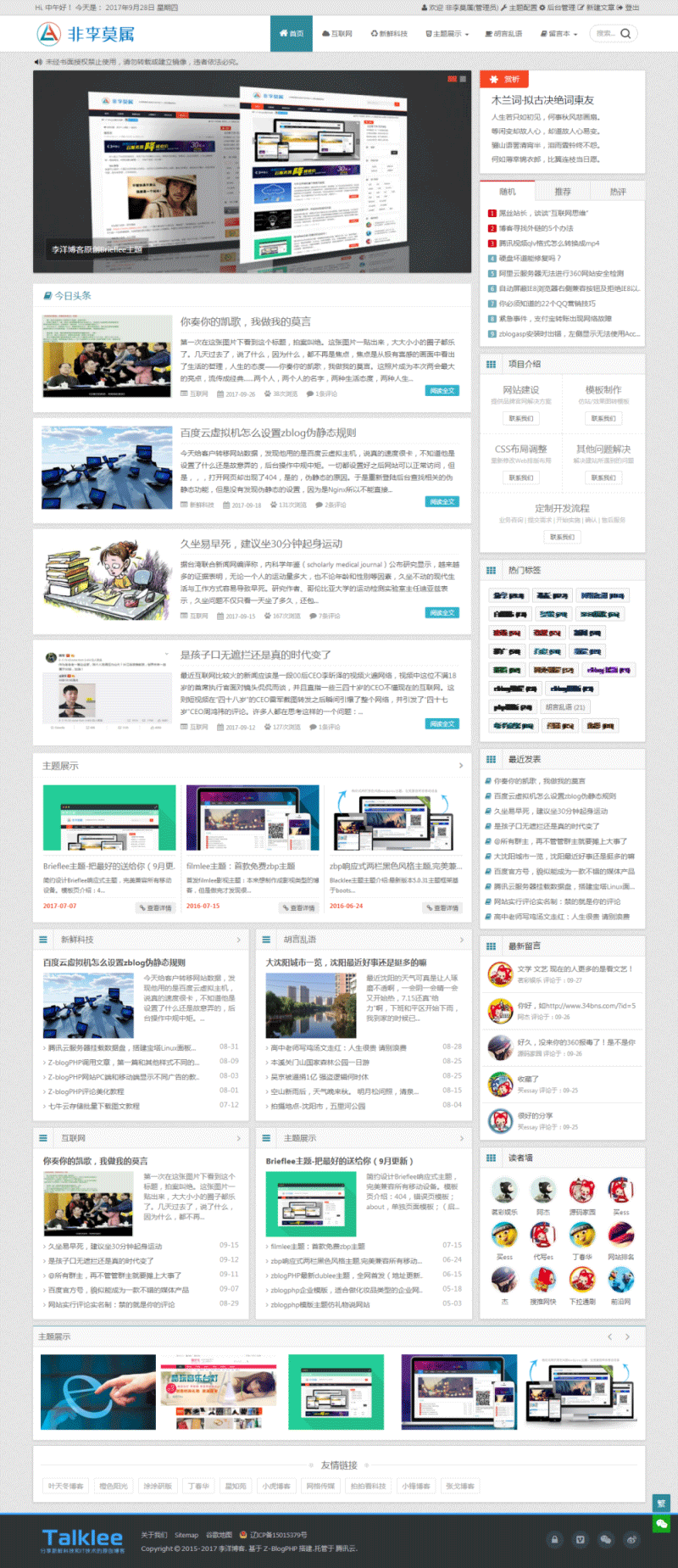678x1568 pixels.
Task: Open Brieflee theme thumbnail in 主题展示
Action: [x=109, y=817]
